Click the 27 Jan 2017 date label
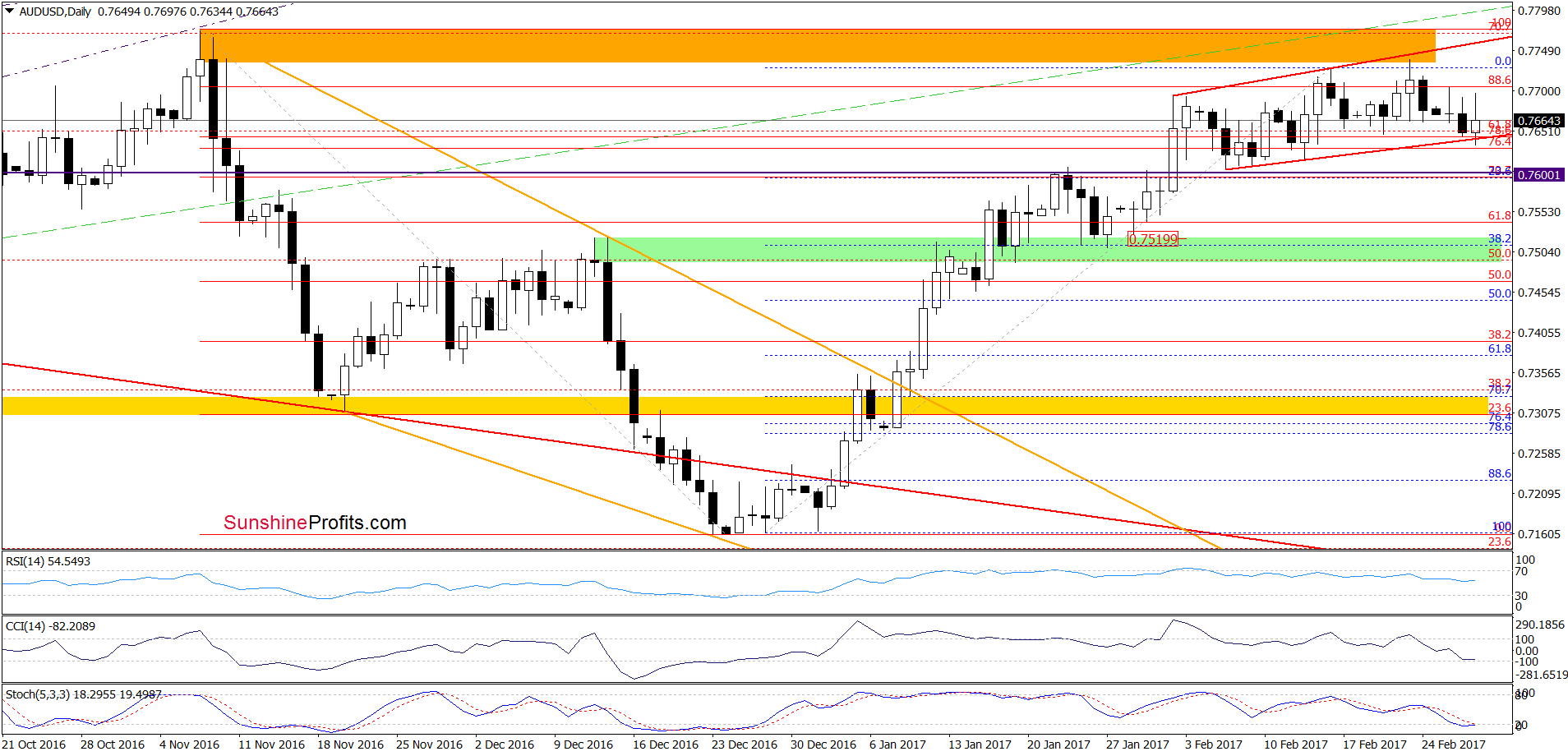The height and width of the screenshot is (756, 1568). tap(1137, 744)
